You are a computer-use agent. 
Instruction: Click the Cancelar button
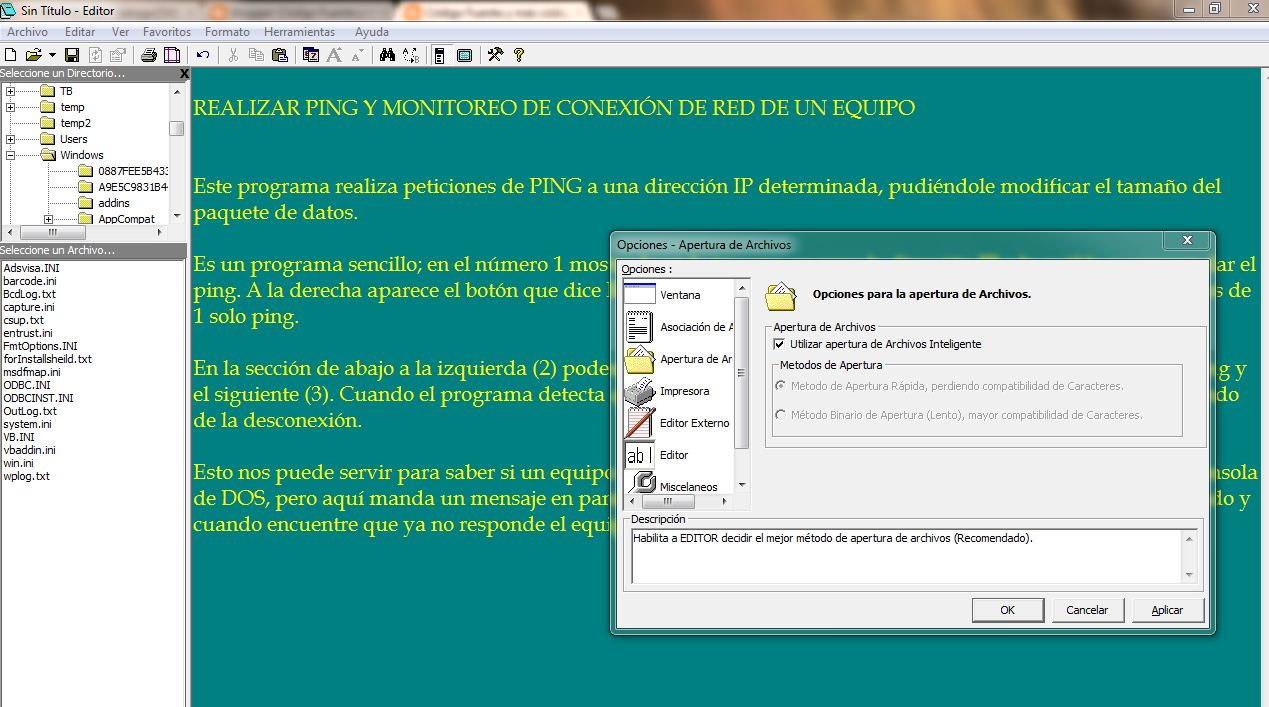pyautogui.click(x=1088, y=609)
